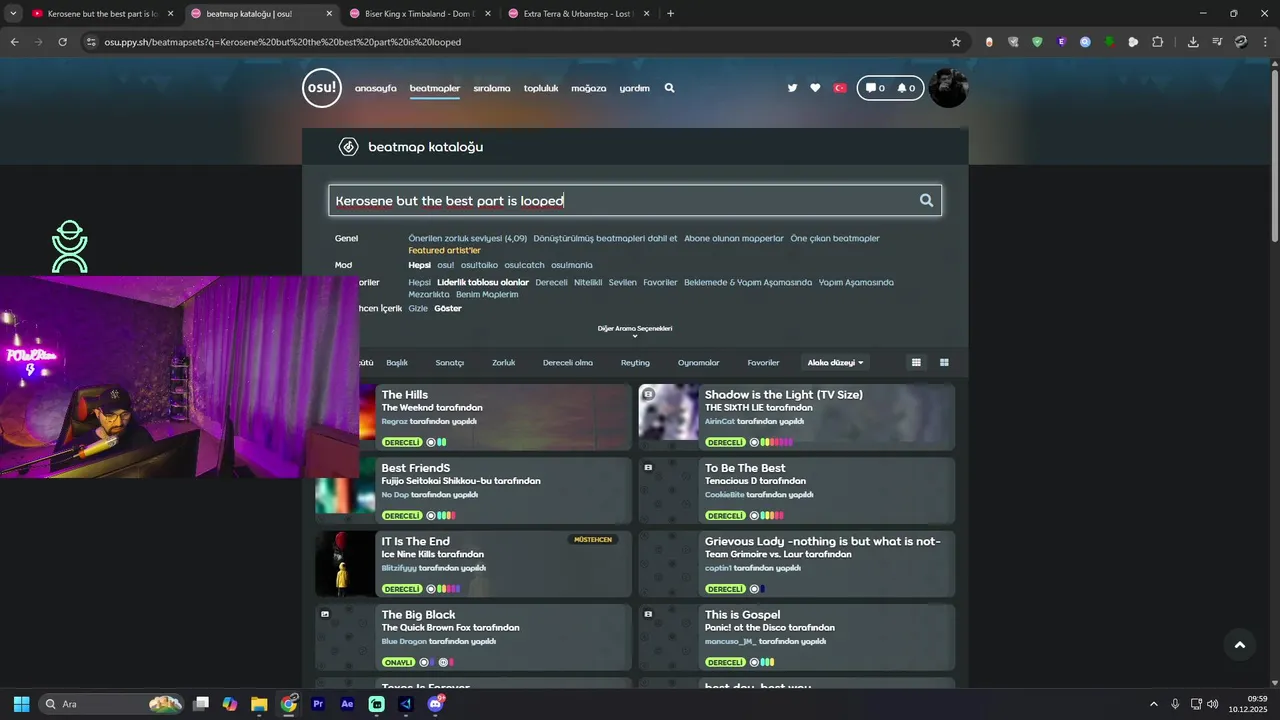Click the heart supporter icon
Screen dimensions: 1280x720
pos(815,88)
